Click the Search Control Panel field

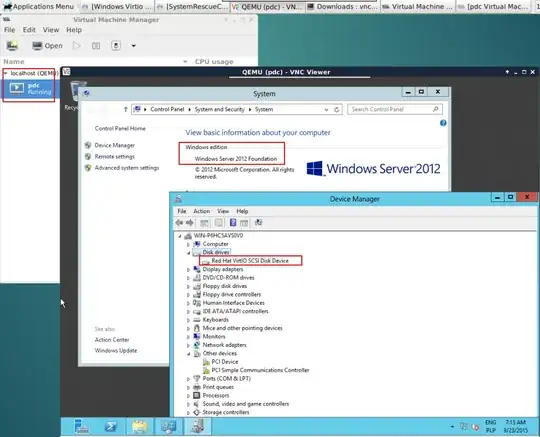point(395,109)
